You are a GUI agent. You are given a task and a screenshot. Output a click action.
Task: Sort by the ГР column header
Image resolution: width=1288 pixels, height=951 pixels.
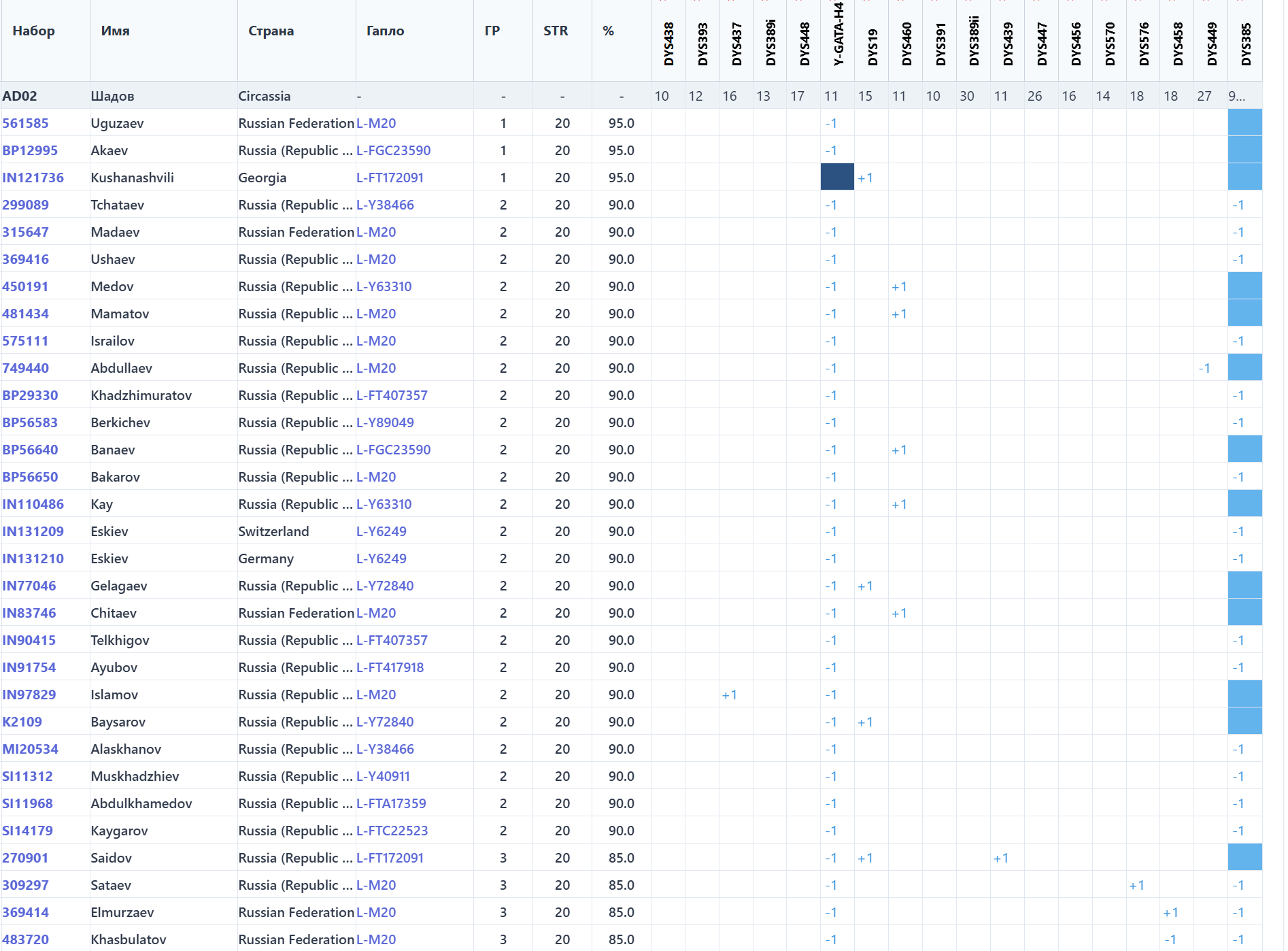(x=492, y=31)
